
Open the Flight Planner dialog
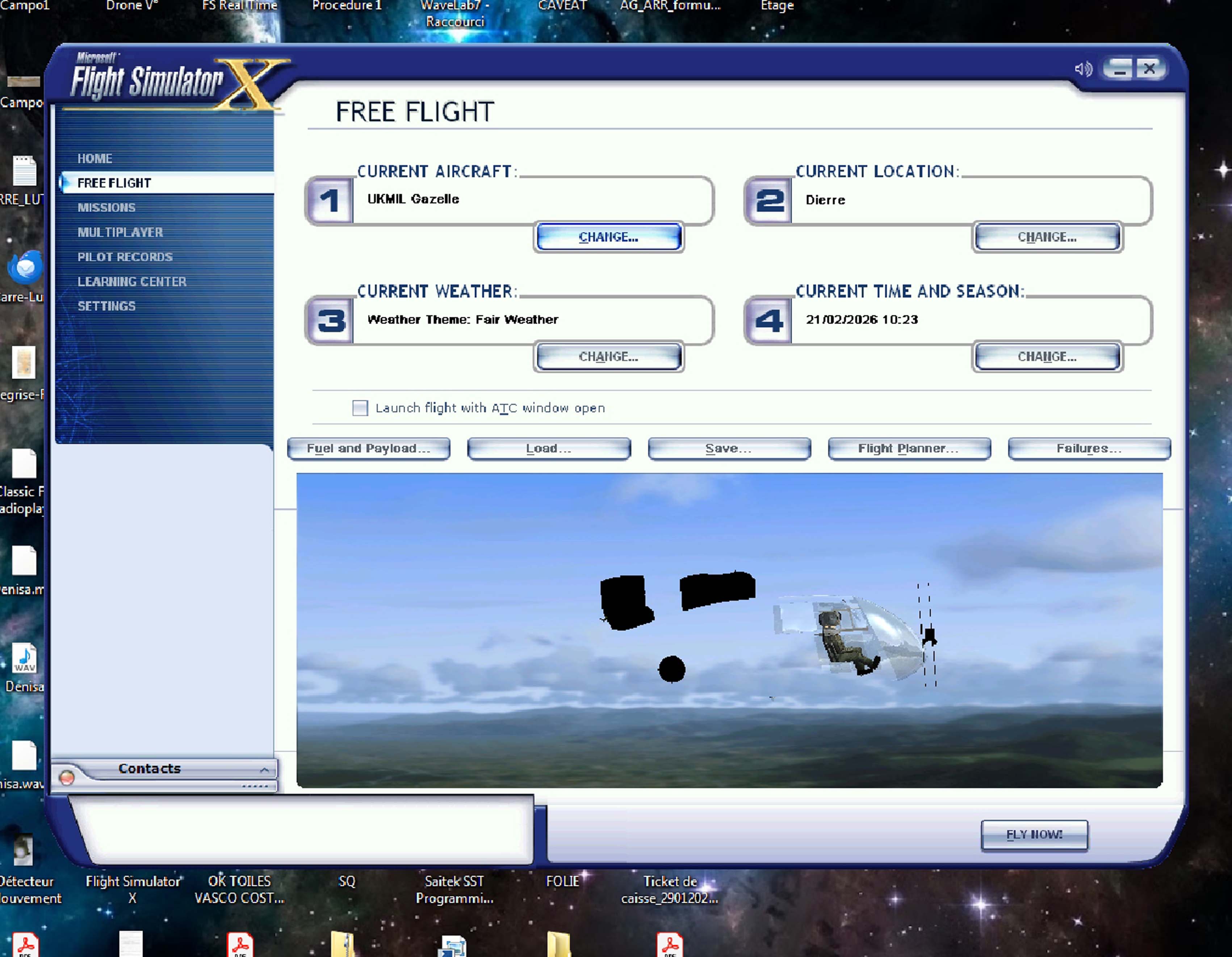(x=908, y=448)
